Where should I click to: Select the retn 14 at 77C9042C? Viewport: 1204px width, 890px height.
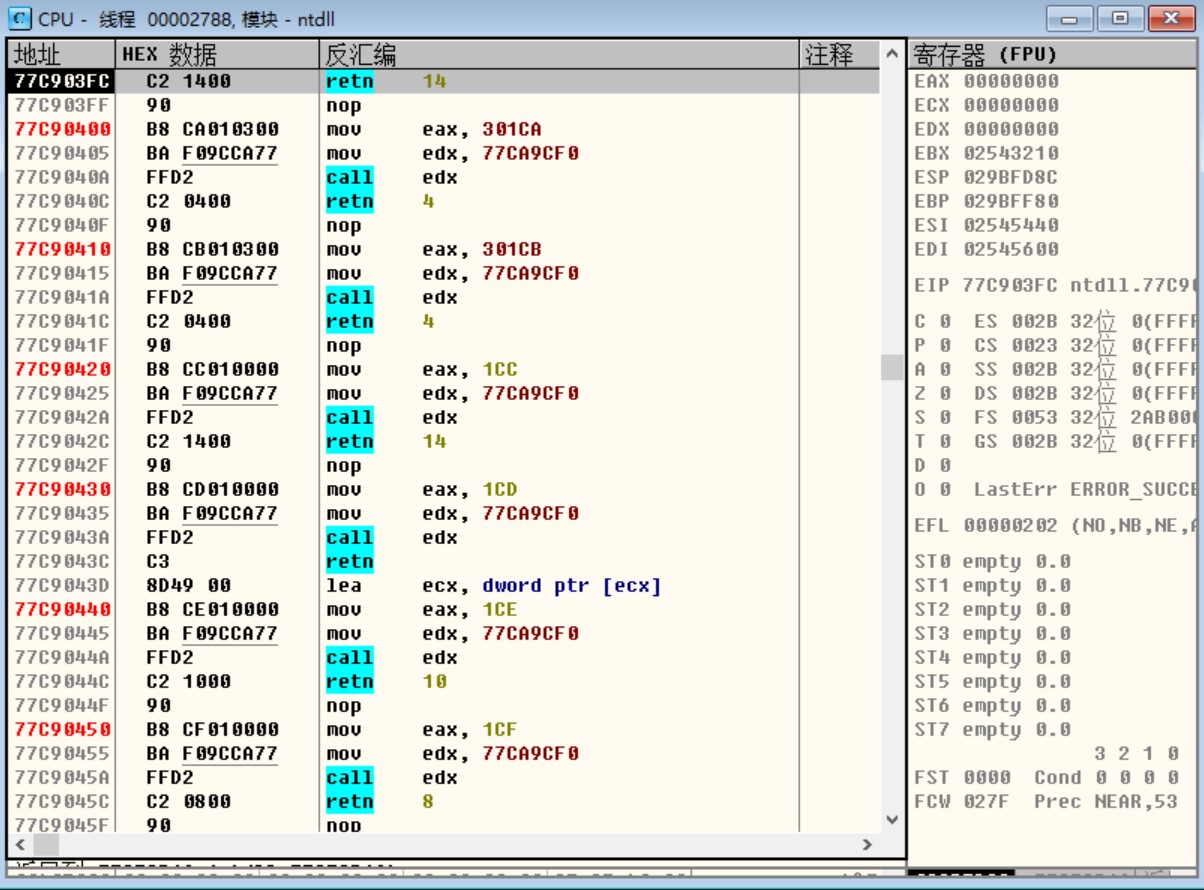click(386, 441)
